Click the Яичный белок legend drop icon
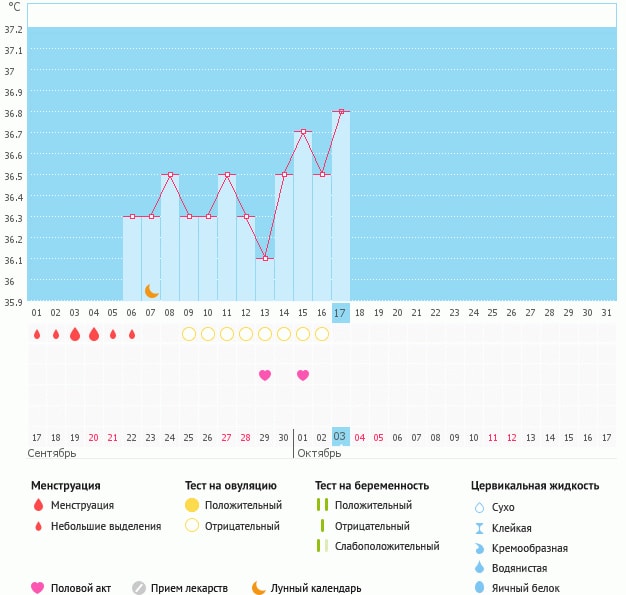This screenshot has width=626, height=595. coord(479,588)
